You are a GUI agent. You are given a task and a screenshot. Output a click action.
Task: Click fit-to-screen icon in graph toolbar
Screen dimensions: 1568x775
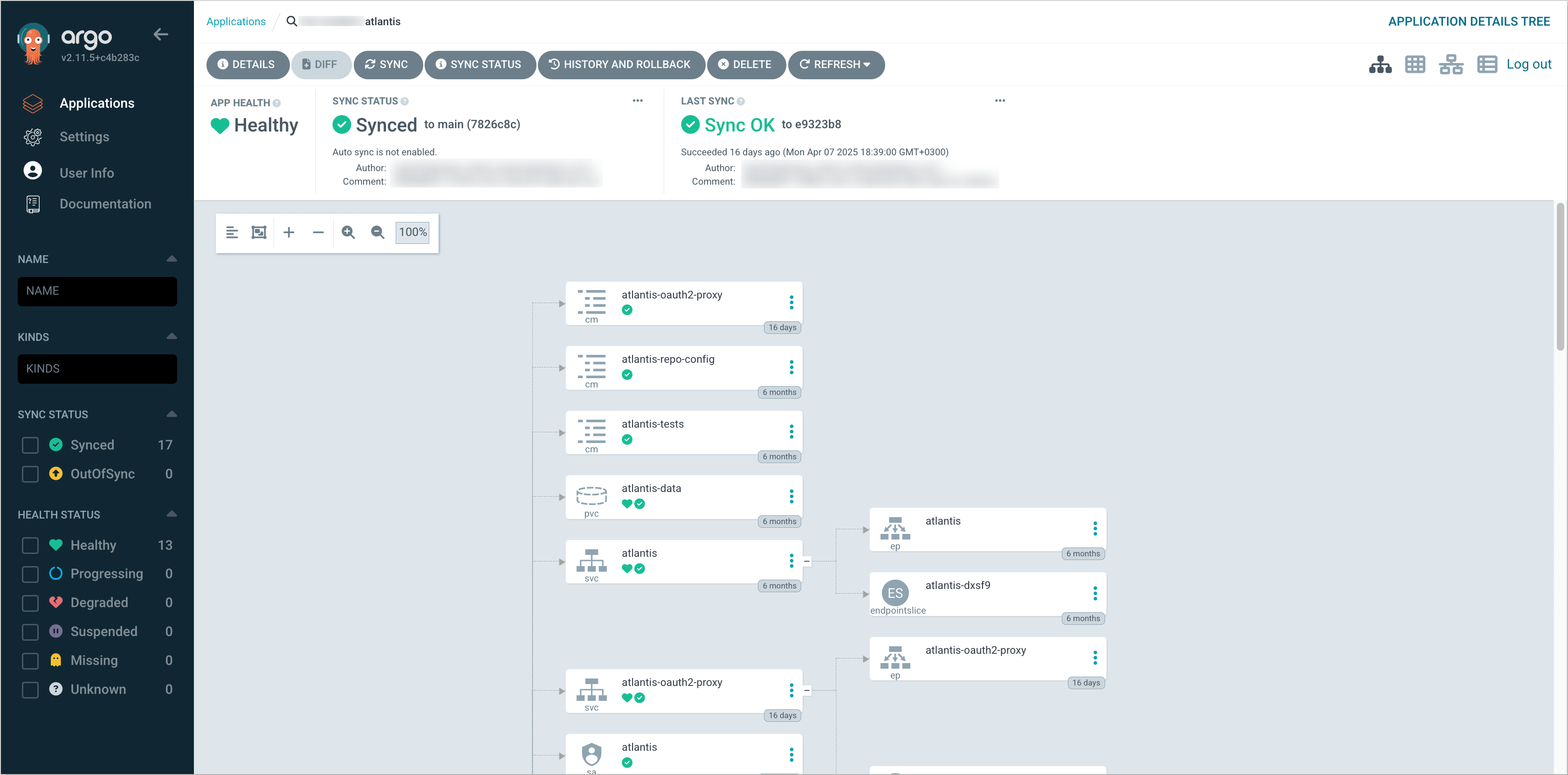(259, 233)
